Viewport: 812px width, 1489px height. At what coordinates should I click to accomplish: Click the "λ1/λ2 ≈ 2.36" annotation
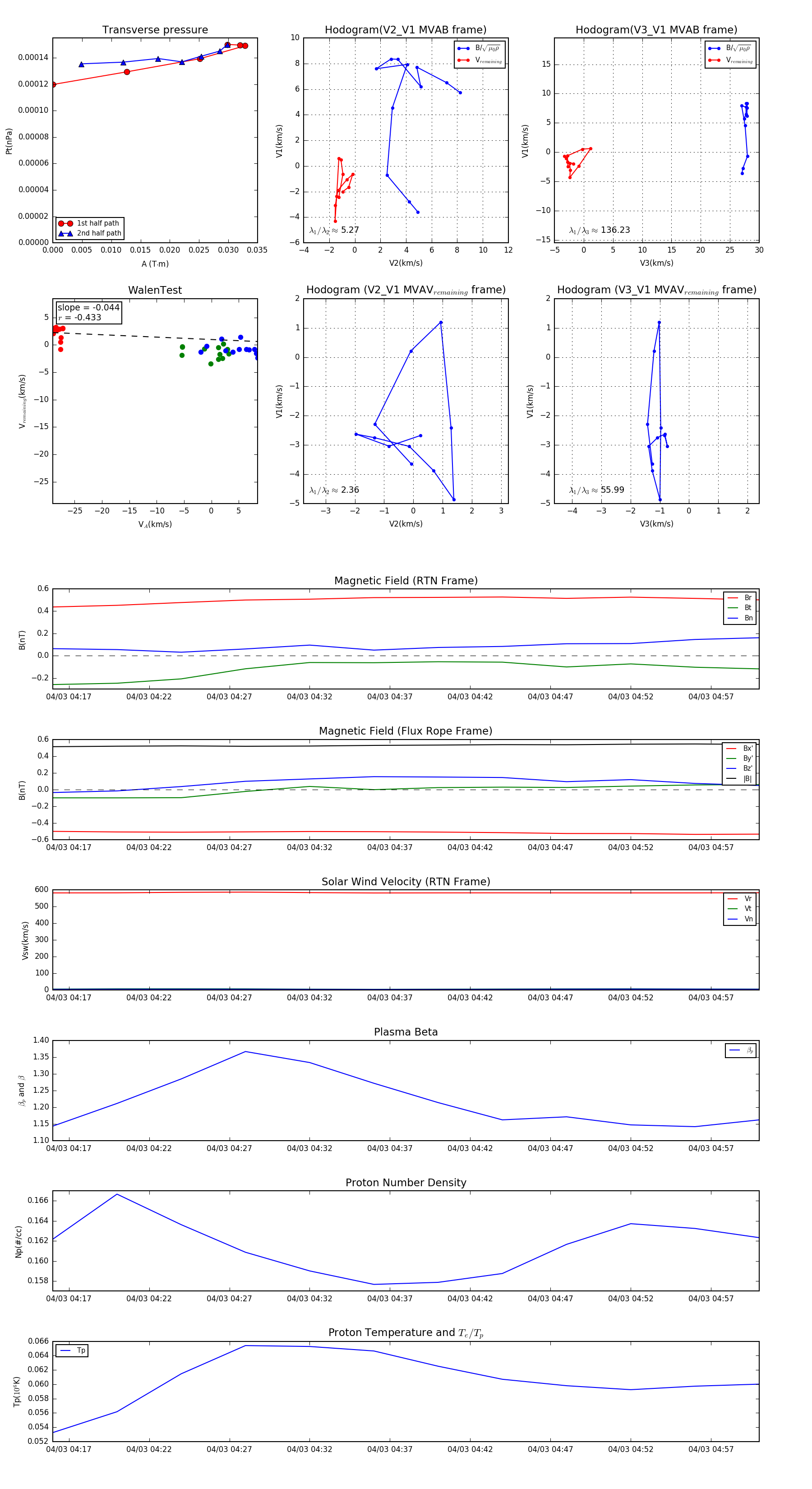(334, 490)
